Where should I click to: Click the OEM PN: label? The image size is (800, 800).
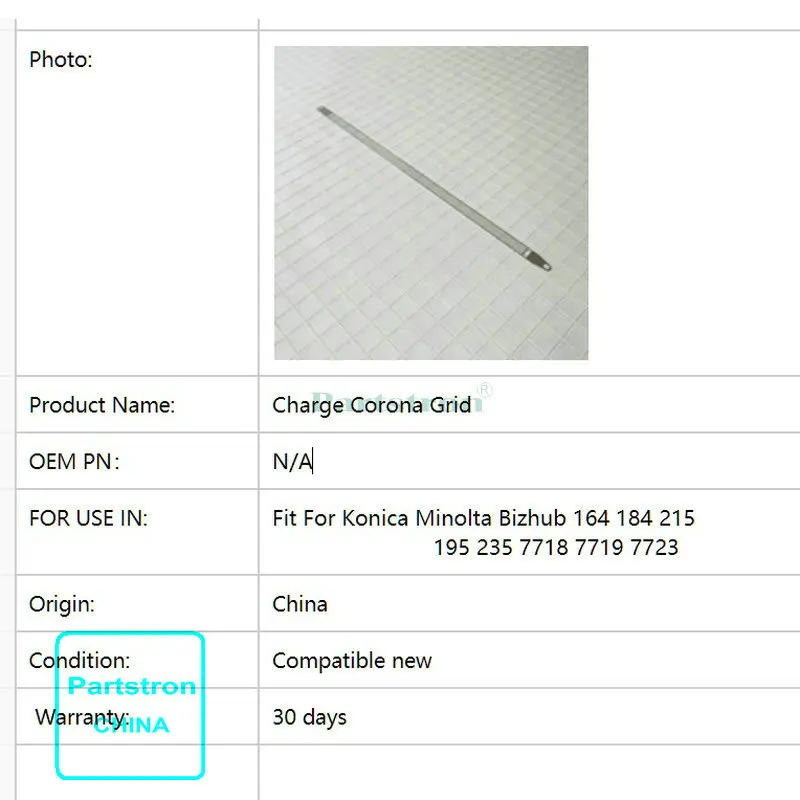pyautogui.click(x=74, y=462)
